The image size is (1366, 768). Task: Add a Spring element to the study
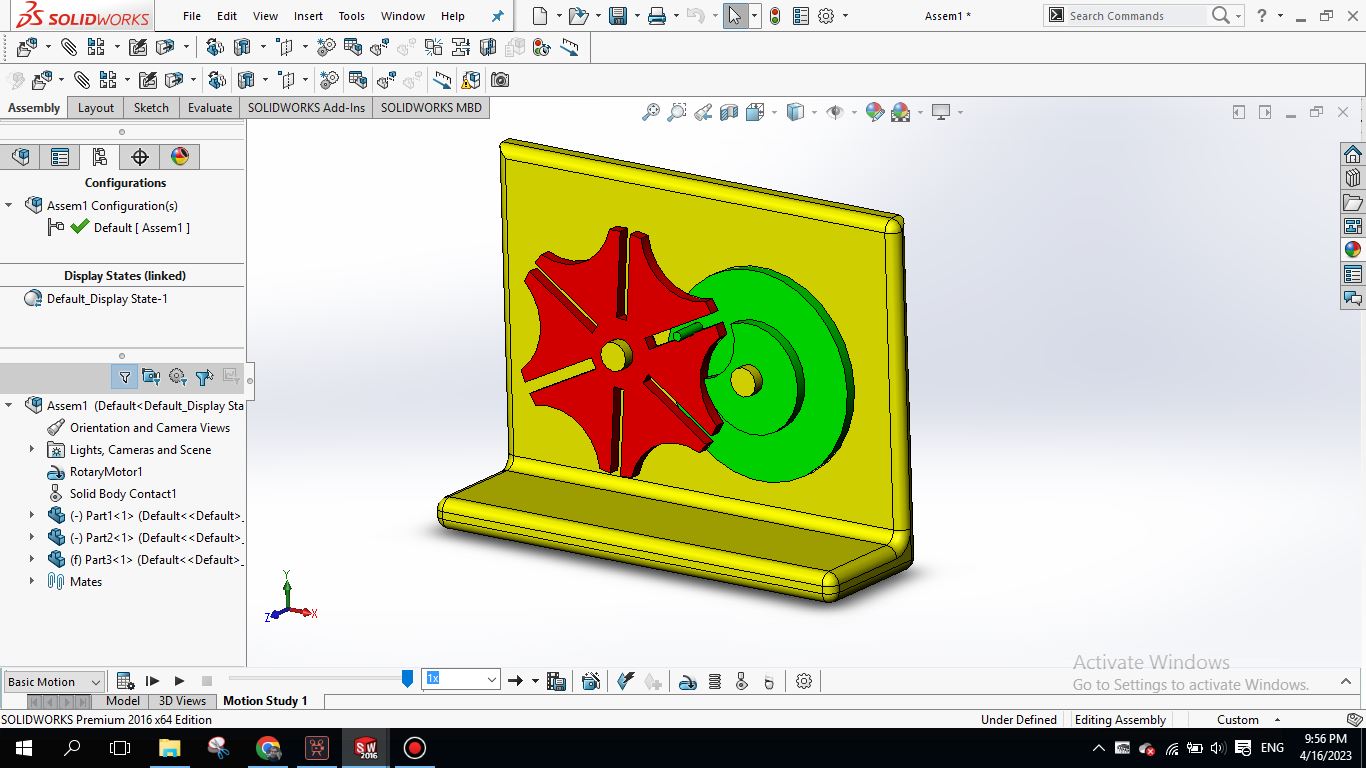click(x=714, y=681)
